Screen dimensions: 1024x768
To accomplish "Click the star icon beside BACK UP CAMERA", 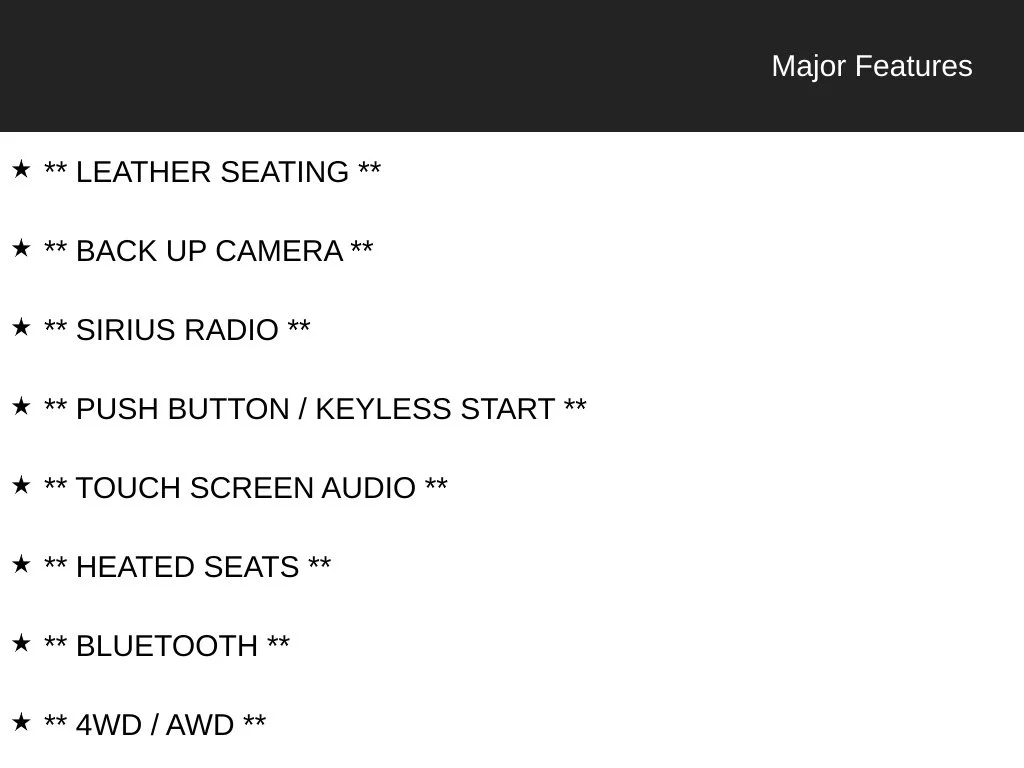I will click(x=21, y=248).
